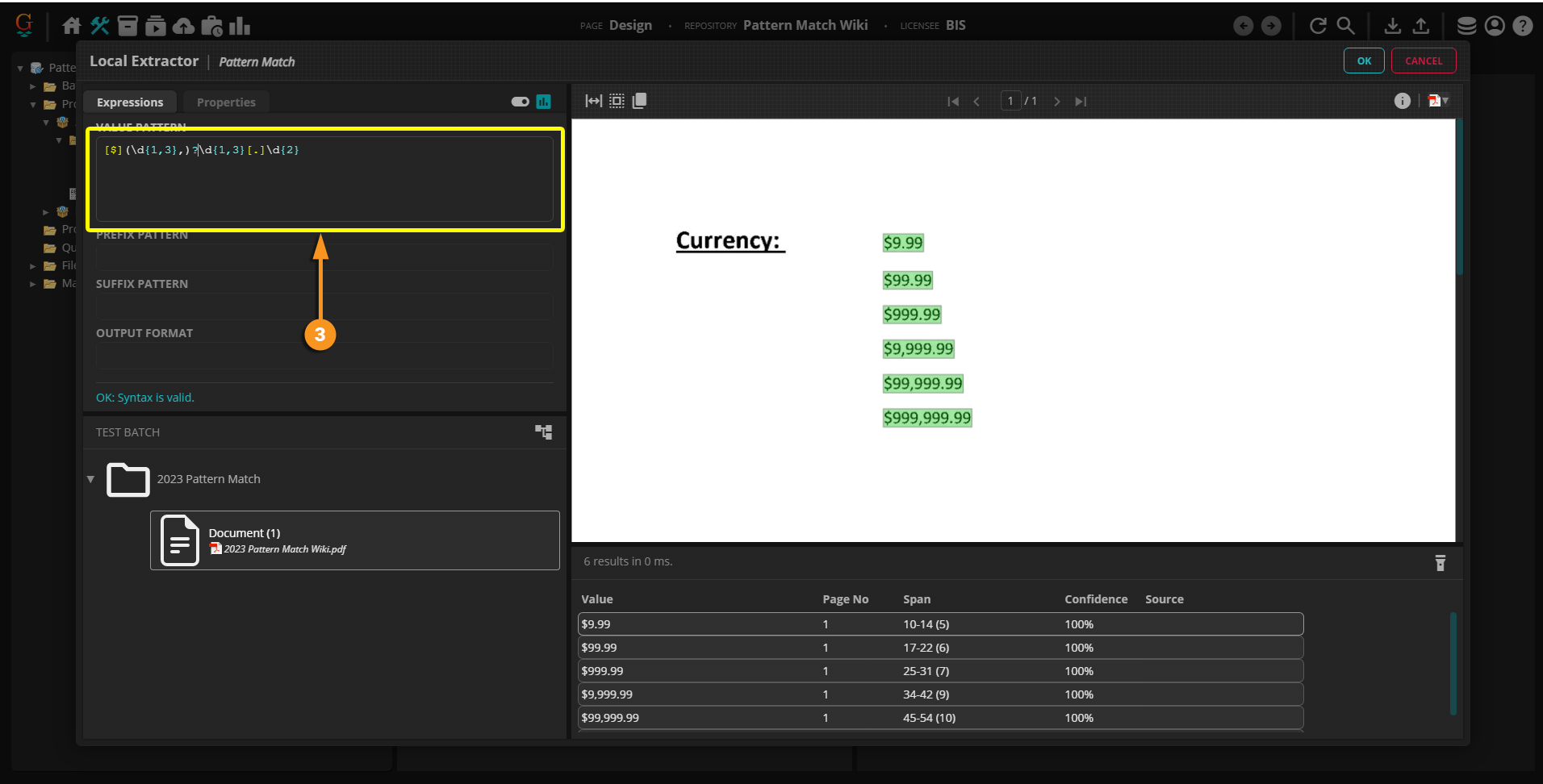This screenshot has height=784, width=1543.
Task: Click inside the Value Pattern editor
Action: tap(324, 179)
